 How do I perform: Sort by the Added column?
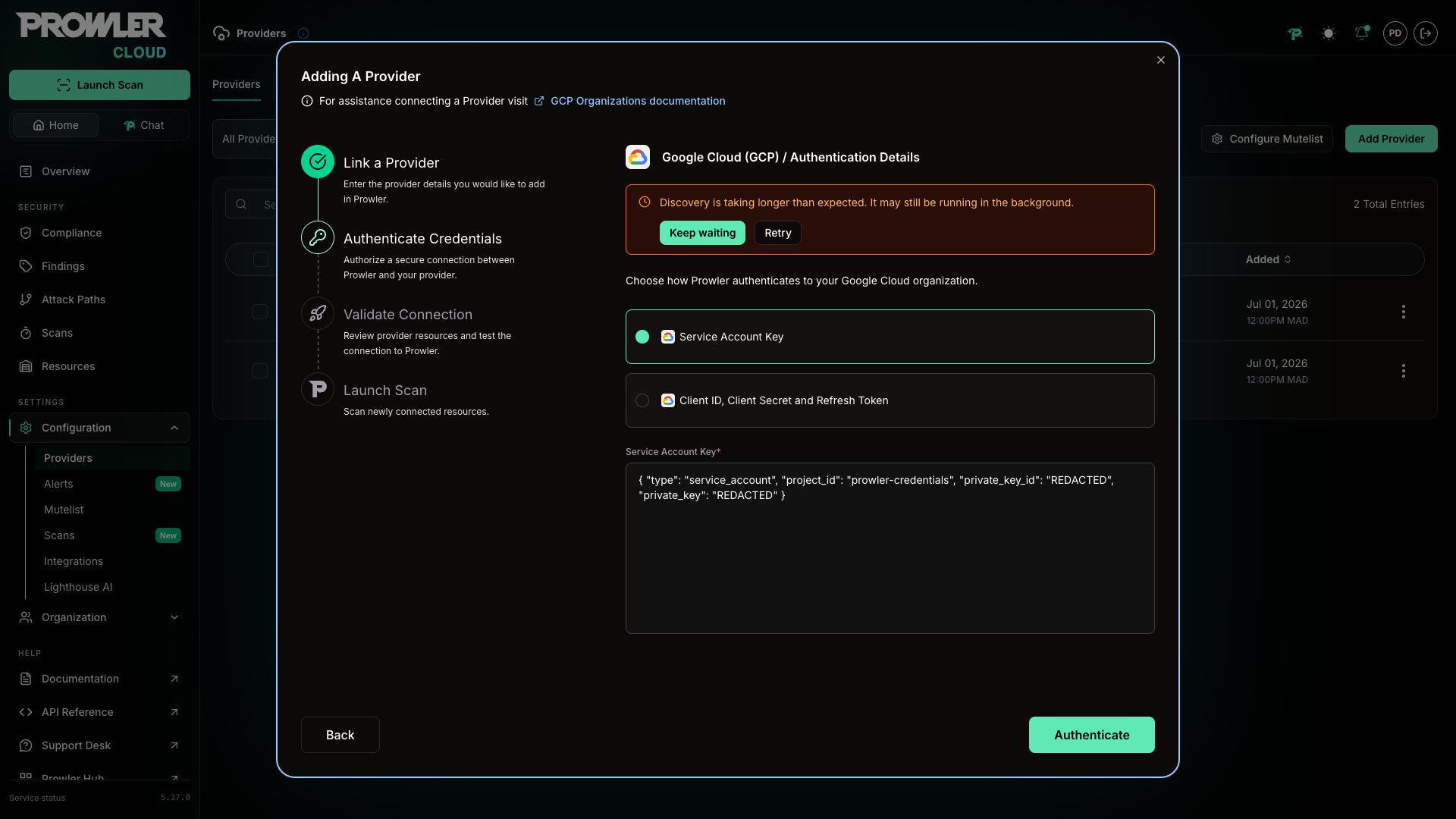coord(1268,259)
